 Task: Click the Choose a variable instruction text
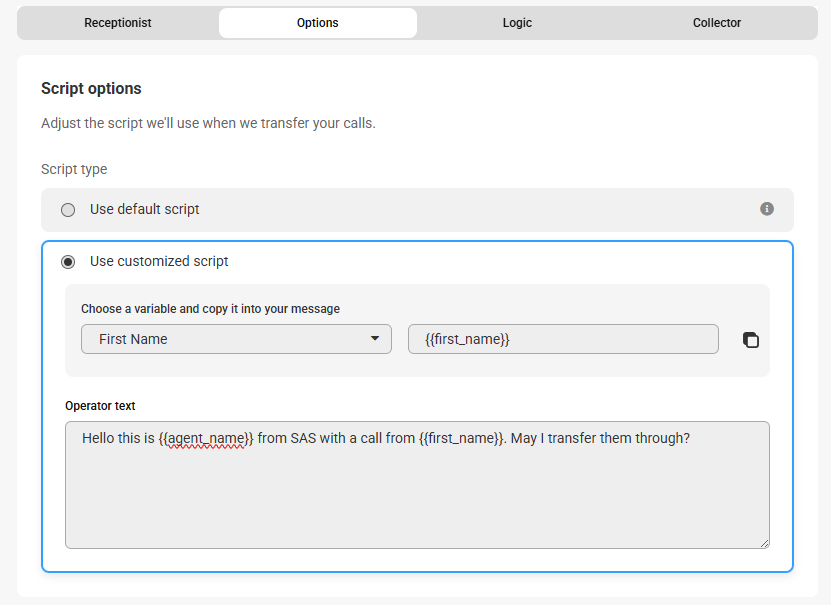coord(210,309)
